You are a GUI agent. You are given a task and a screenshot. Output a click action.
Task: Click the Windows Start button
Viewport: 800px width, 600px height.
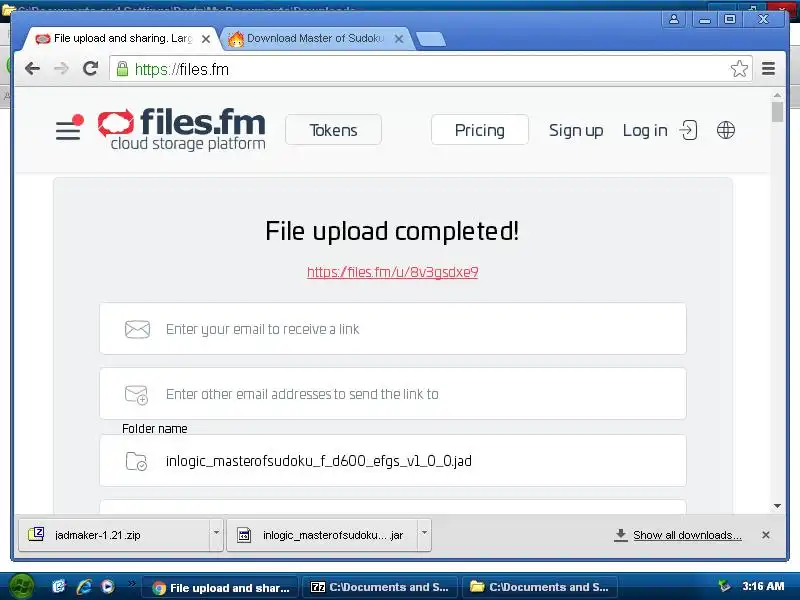[20, 587]
